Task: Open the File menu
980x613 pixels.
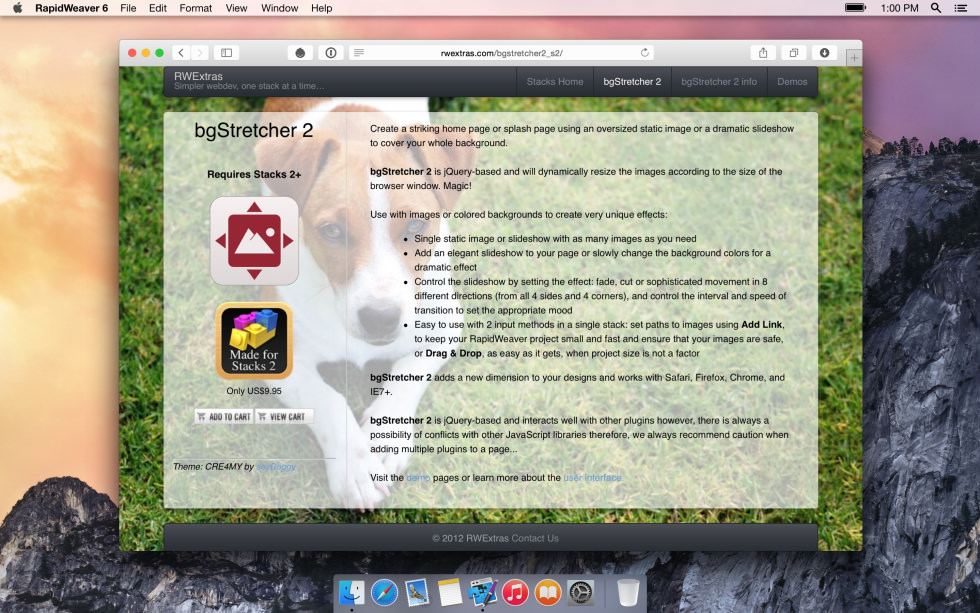Action: 128,8
